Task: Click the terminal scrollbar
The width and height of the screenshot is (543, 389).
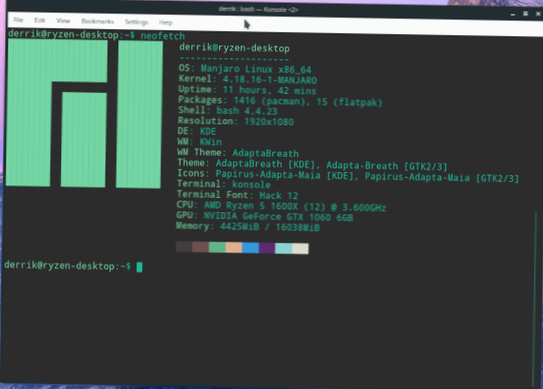Action: (535, 299)
